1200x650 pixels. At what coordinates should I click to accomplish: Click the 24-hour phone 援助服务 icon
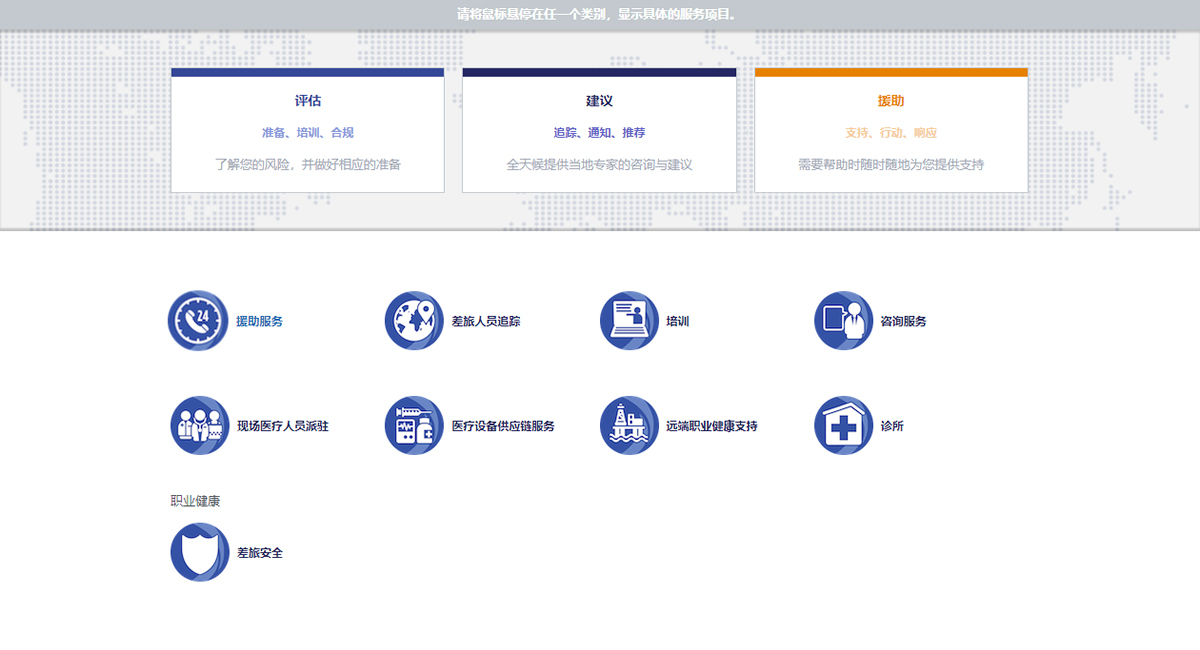coord(198,321)
